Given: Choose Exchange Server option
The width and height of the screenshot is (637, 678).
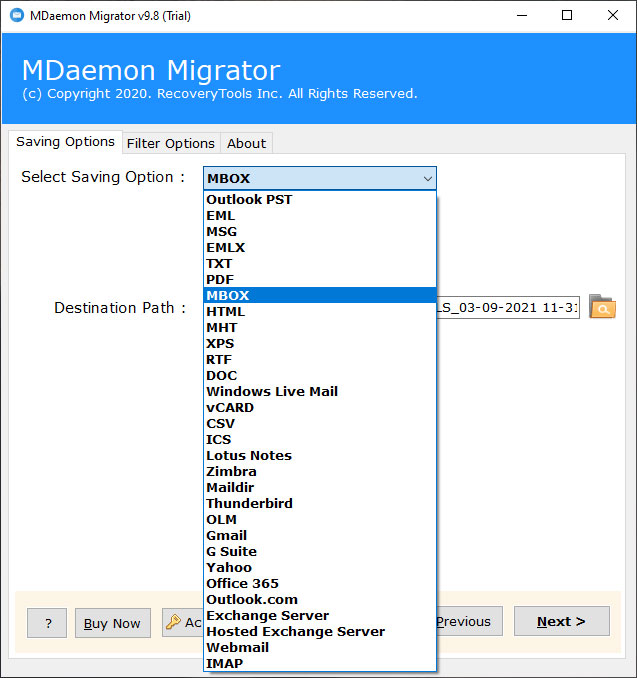Looking at the screenshot, I should 320,615.
